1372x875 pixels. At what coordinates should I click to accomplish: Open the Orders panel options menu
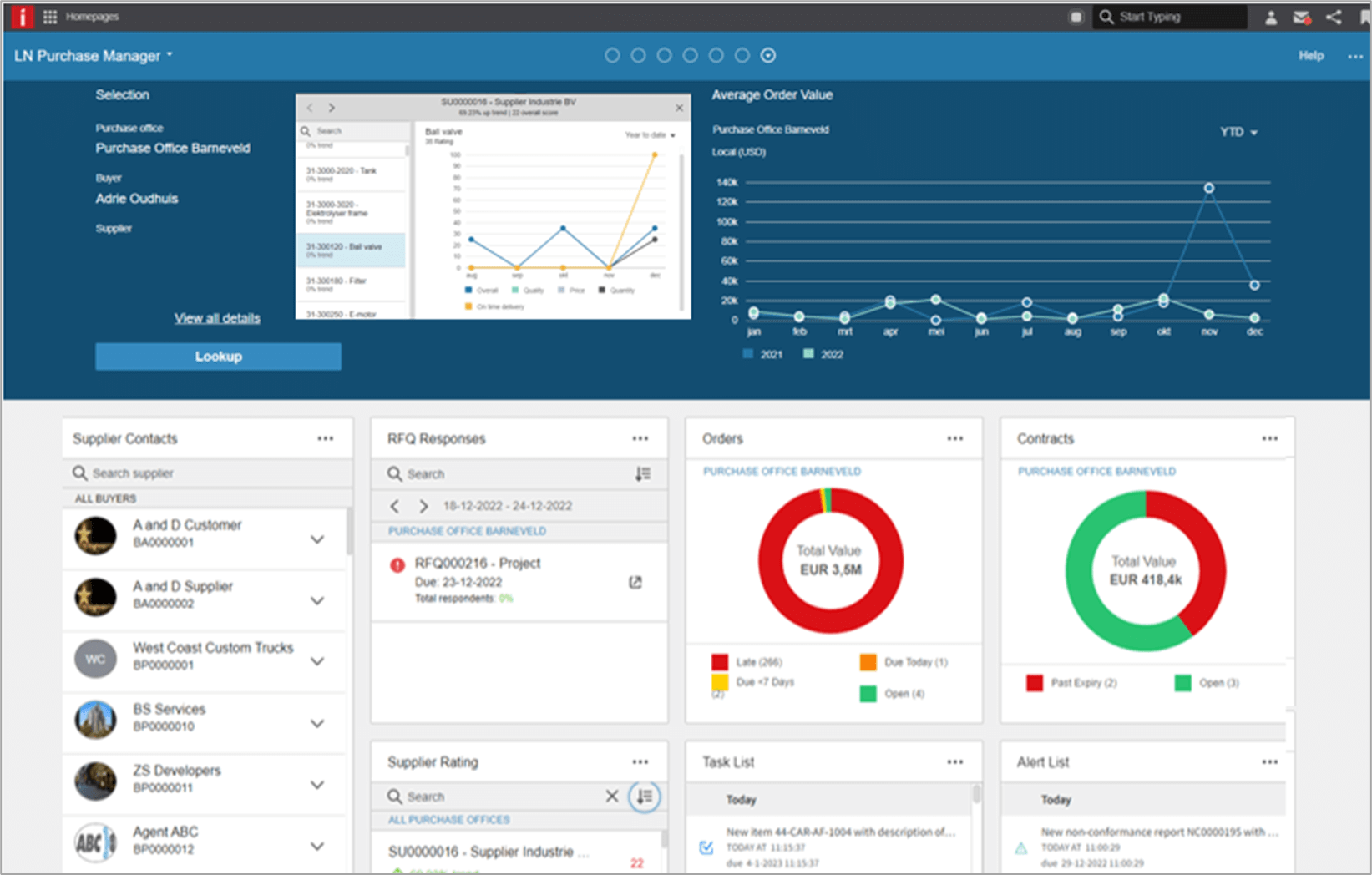[x=954, y=437]
